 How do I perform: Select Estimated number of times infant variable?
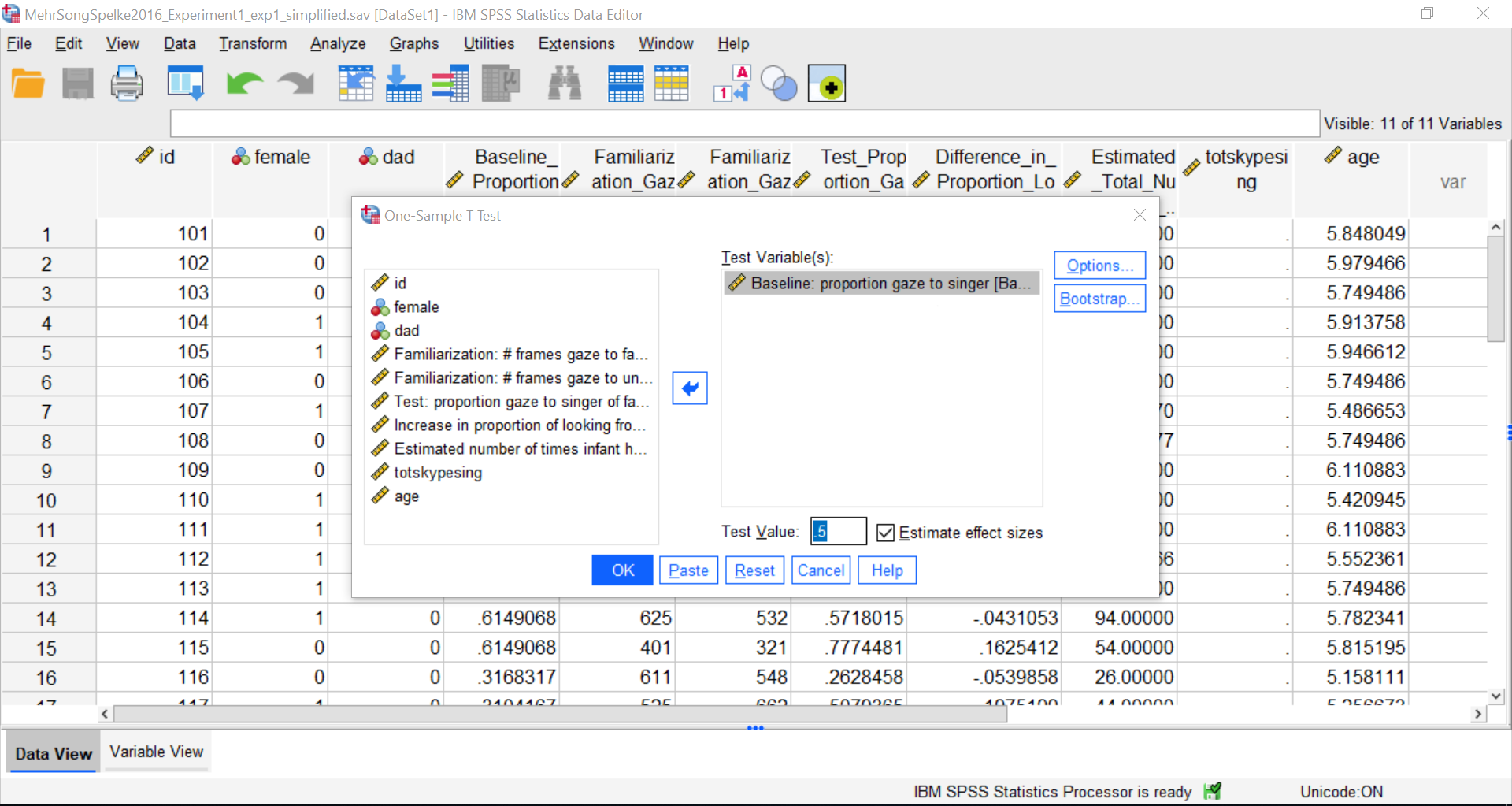(510, 448)
